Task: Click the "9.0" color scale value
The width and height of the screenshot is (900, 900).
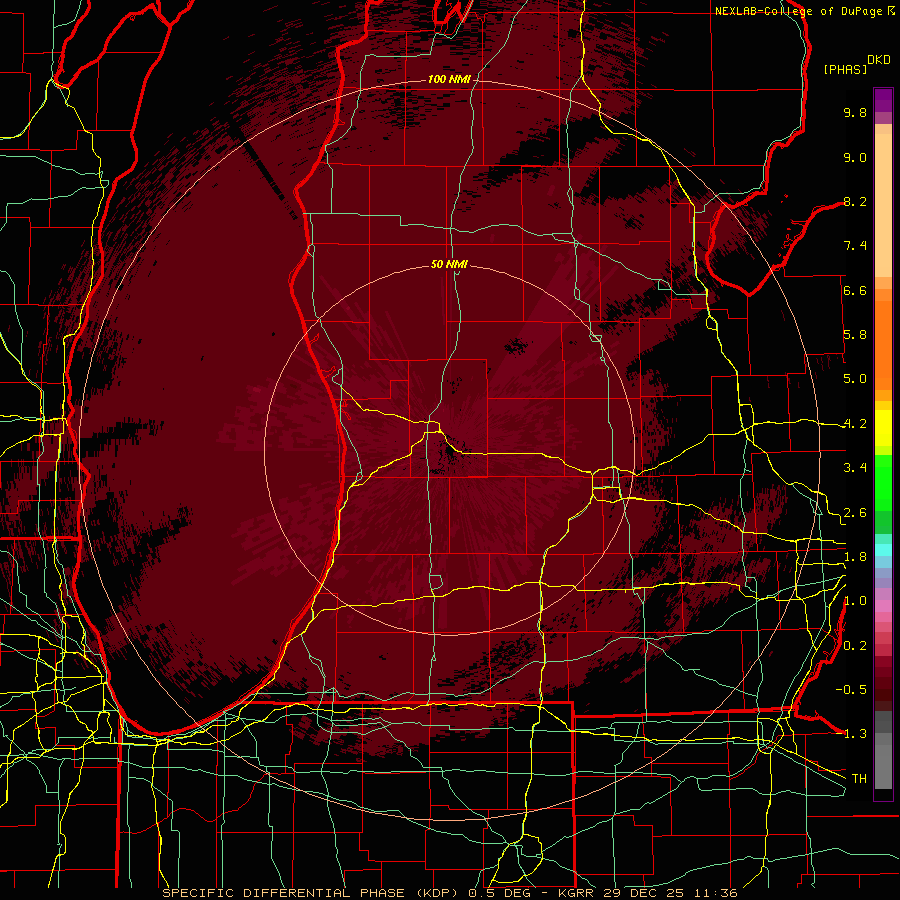Action: coord(855,157)
